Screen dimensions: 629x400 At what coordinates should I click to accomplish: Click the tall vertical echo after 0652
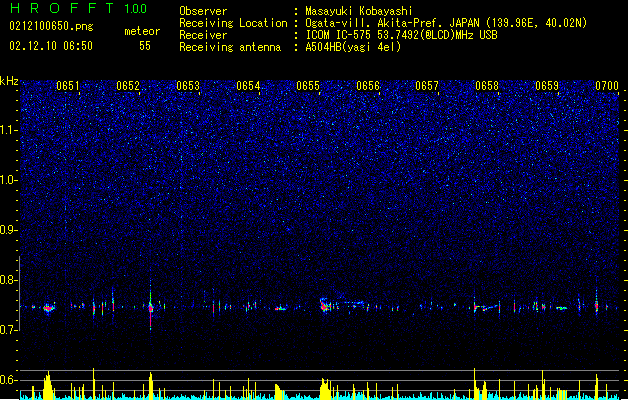point(151,306)
